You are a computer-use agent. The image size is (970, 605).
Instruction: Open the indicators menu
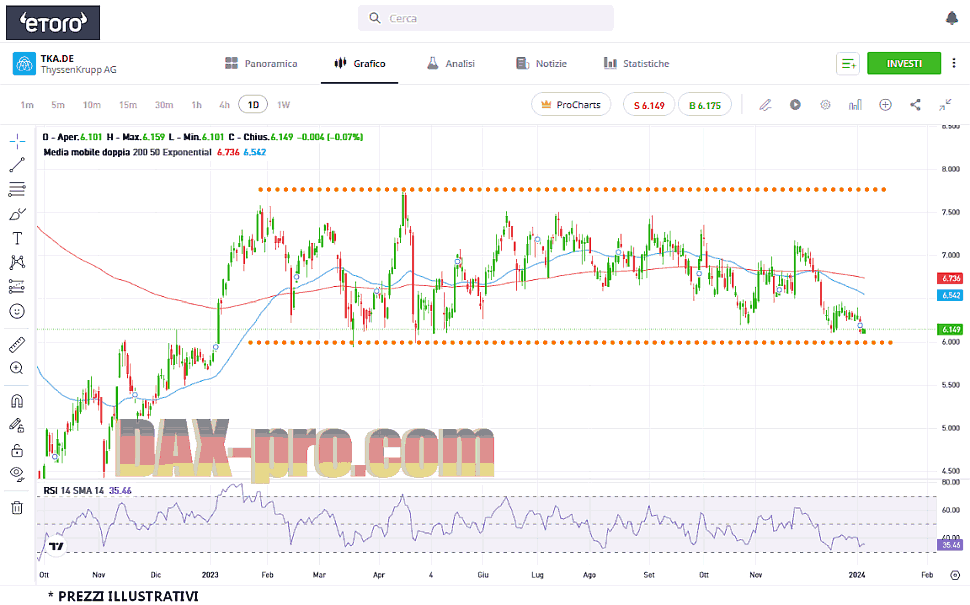coord(856,105)
